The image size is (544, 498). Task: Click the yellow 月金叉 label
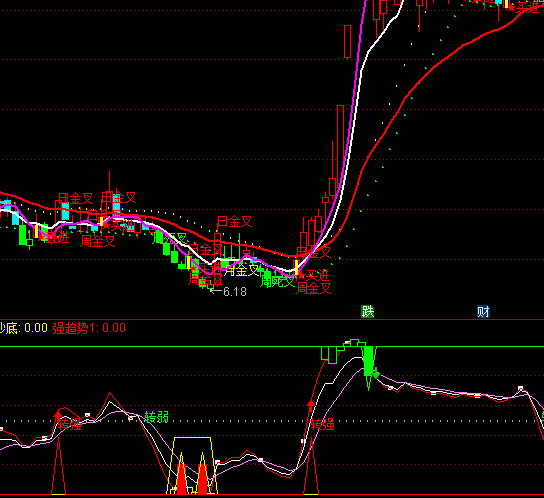(x=241, y=270)
